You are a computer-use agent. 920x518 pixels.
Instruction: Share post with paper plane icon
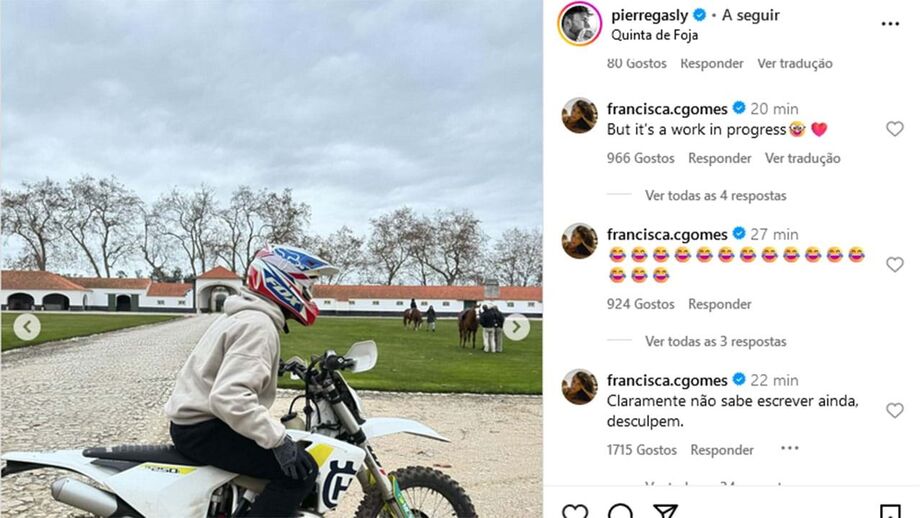(665, 511)
